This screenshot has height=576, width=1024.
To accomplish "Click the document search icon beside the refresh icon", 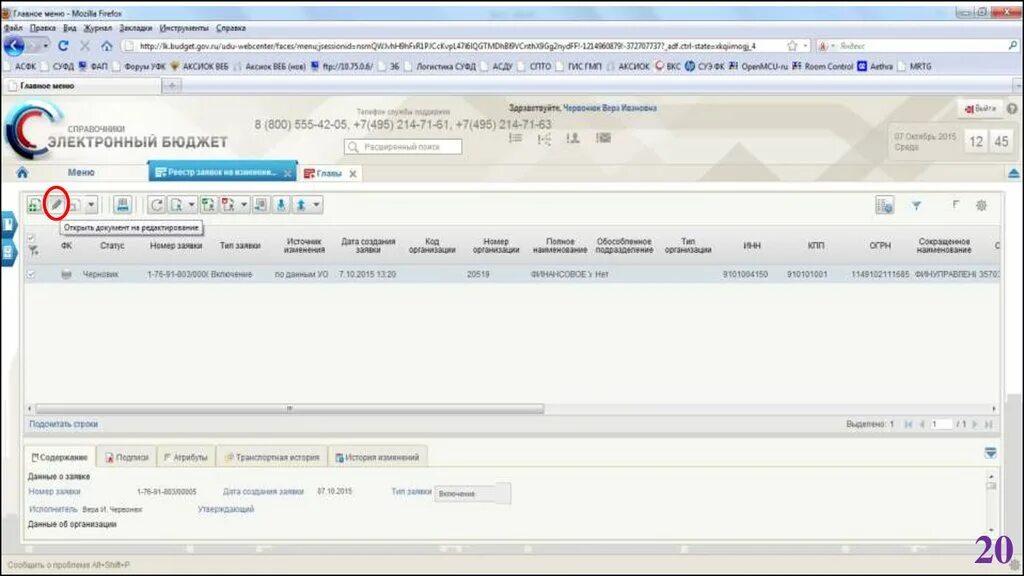I will point(176,205).
